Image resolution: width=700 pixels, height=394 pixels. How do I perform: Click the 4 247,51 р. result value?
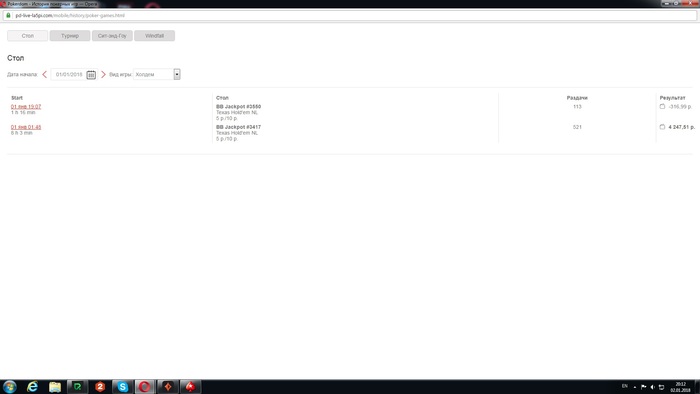tap(682, 127)
